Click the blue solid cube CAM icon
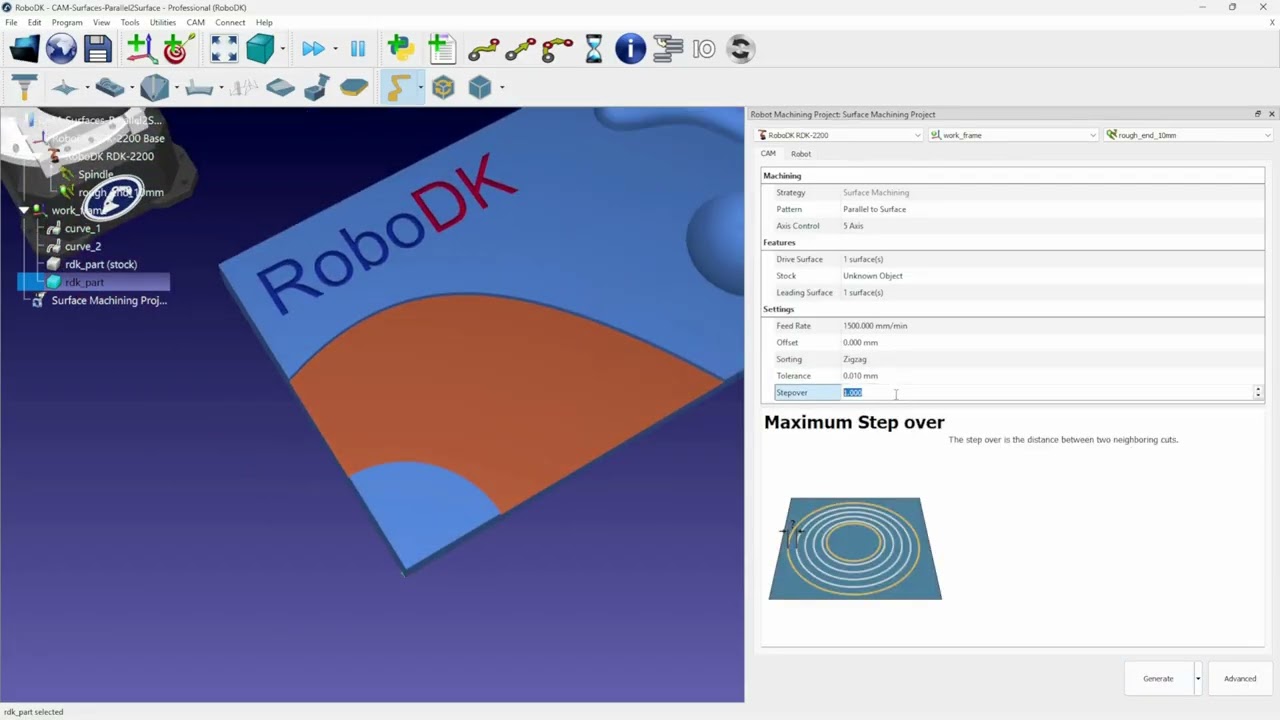1280x720 pixels. [480, 88]
